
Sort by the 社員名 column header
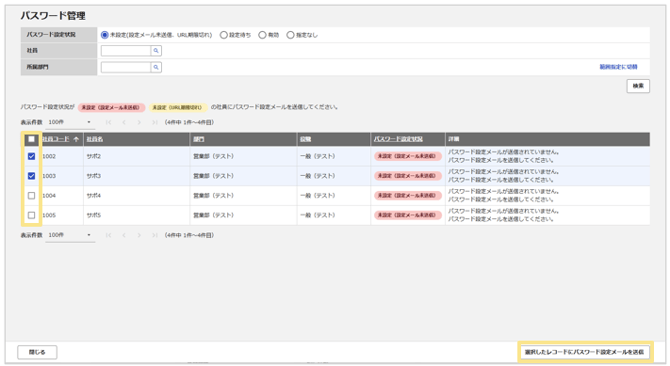95,139
